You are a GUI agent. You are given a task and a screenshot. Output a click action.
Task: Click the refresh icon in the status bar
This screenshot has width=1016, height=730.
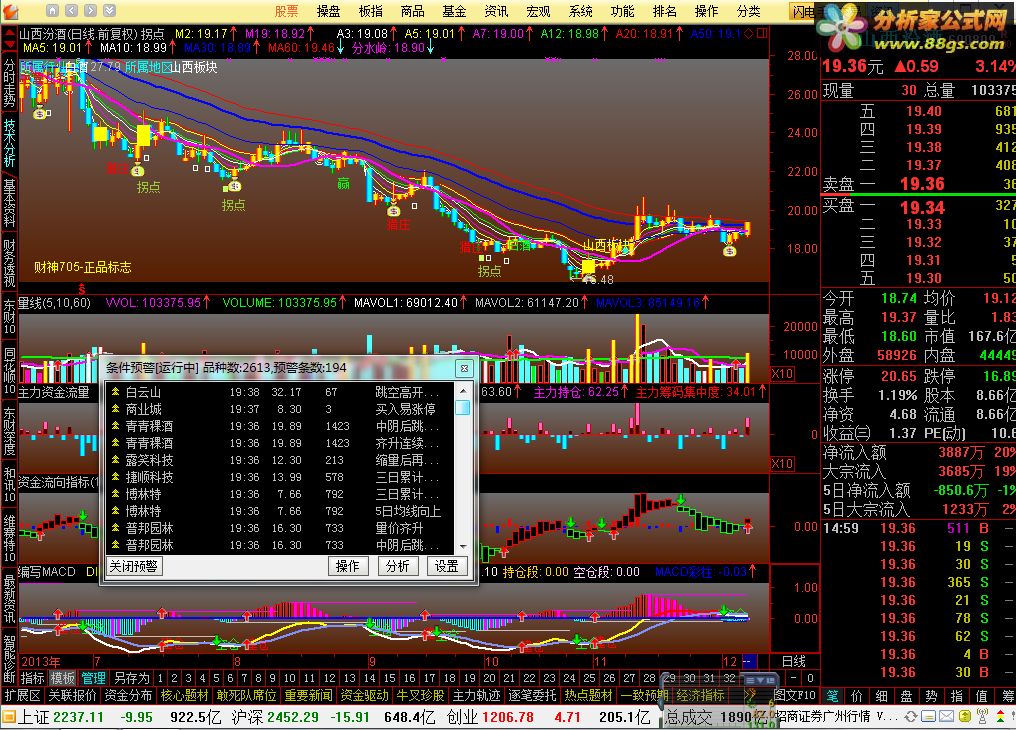pos(910,716)
